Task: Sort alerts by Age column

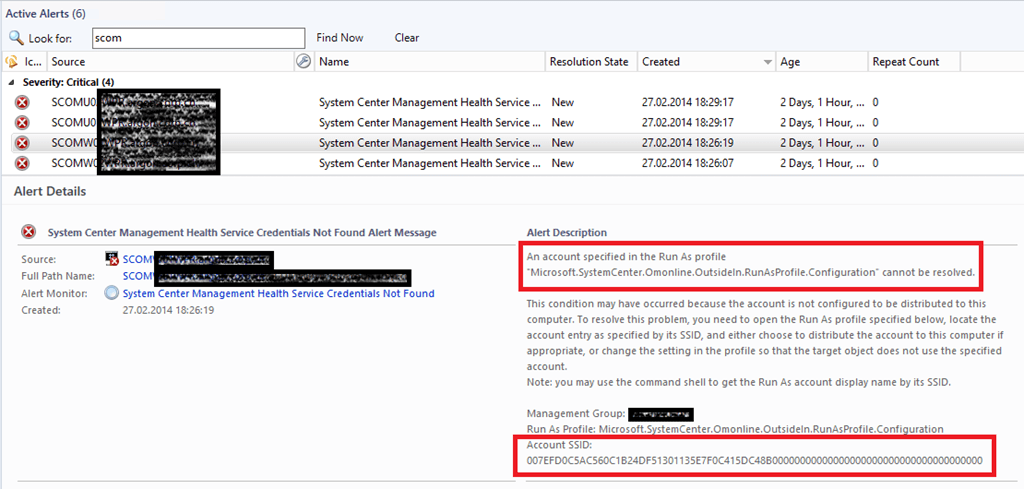Action: 822,62
